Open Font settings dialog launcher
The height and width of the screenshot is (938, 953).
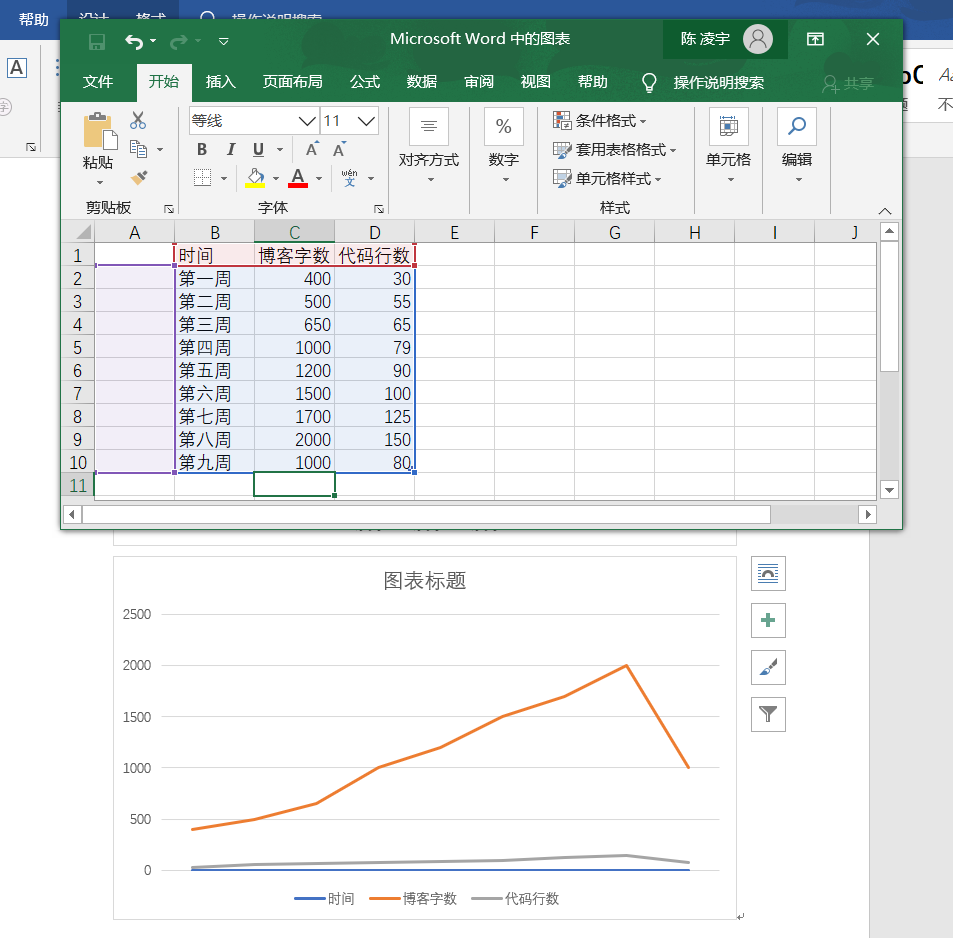click(379, 209)
